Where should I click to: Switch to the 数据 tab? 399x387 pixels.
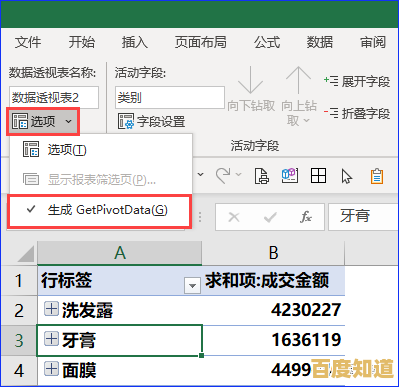[x=320, y=42]
